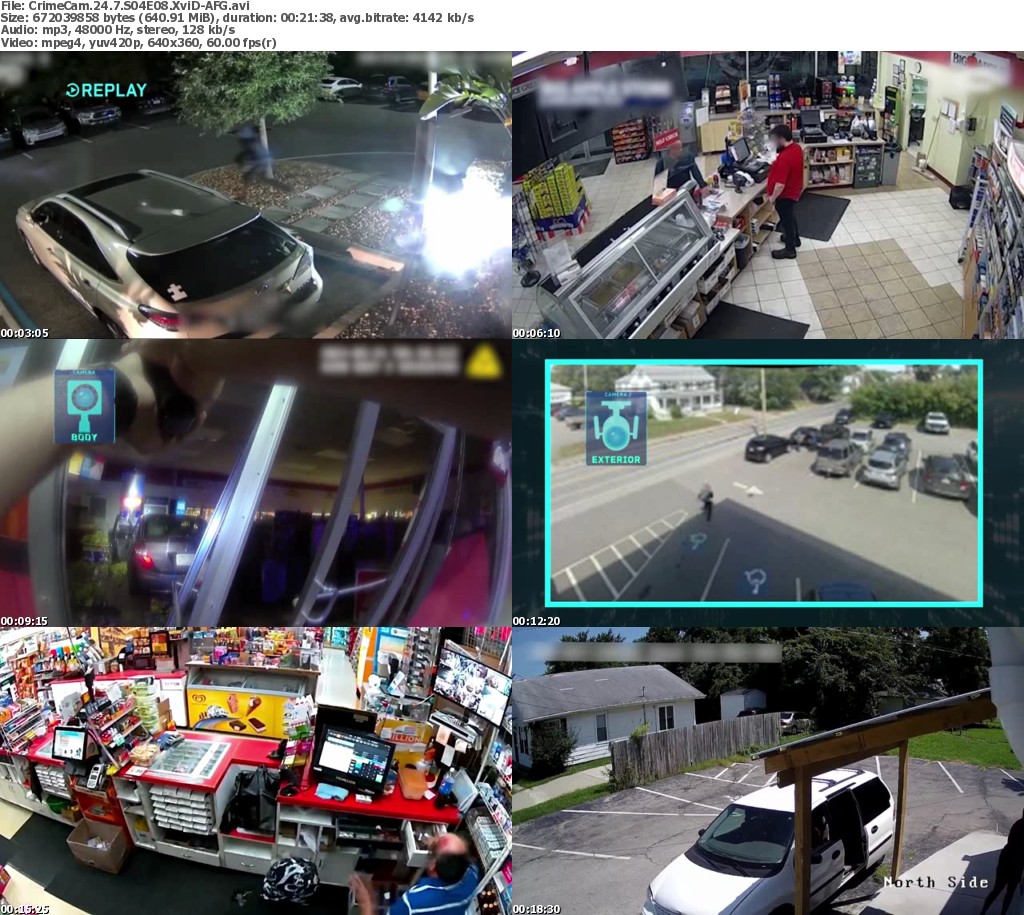The image size is (1024, 915).
Task: Open the store counter thumbnail at 00:15:25
Action: 255,771
